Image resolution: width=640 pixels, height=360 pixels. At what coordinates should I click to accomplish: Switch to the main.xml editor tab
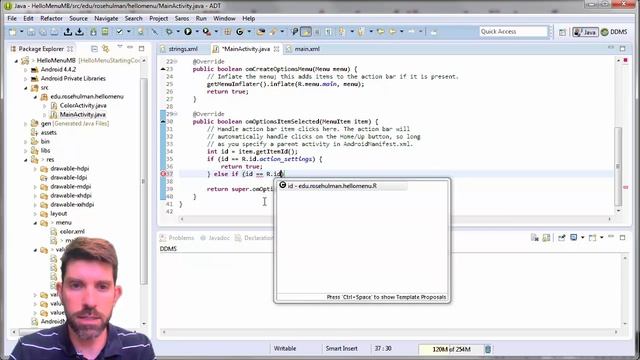(303, 49)
